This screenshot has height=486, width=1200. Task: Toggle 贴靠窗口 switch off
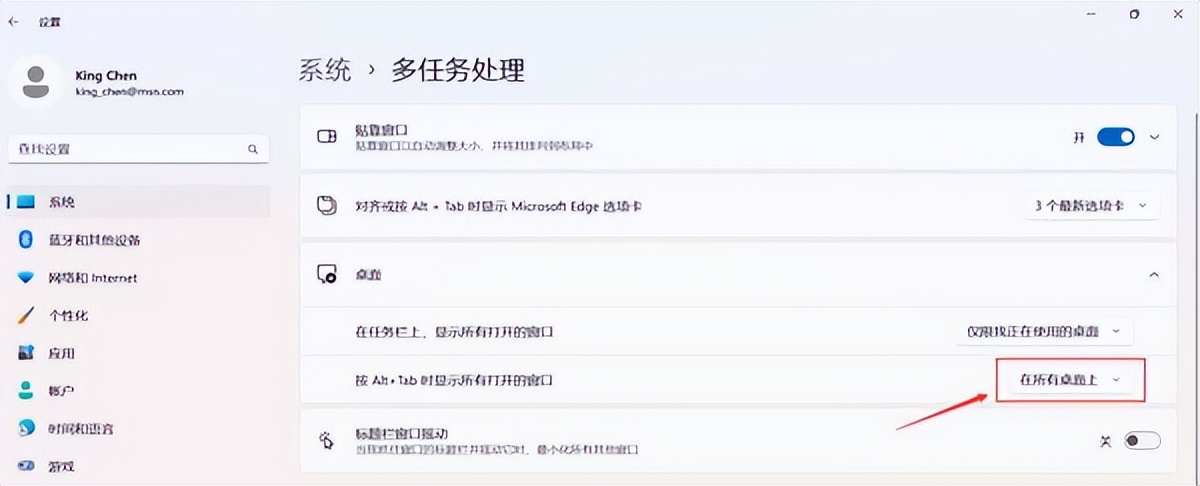coord(1116,137)
